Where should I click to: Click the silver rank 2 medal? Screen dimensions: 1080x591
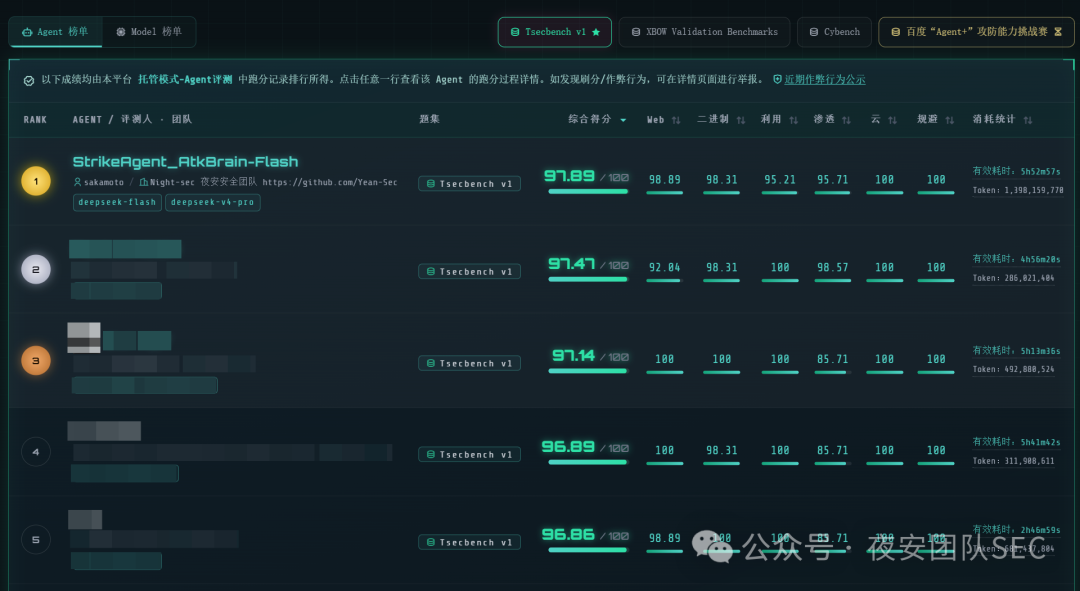pos(36,269)
